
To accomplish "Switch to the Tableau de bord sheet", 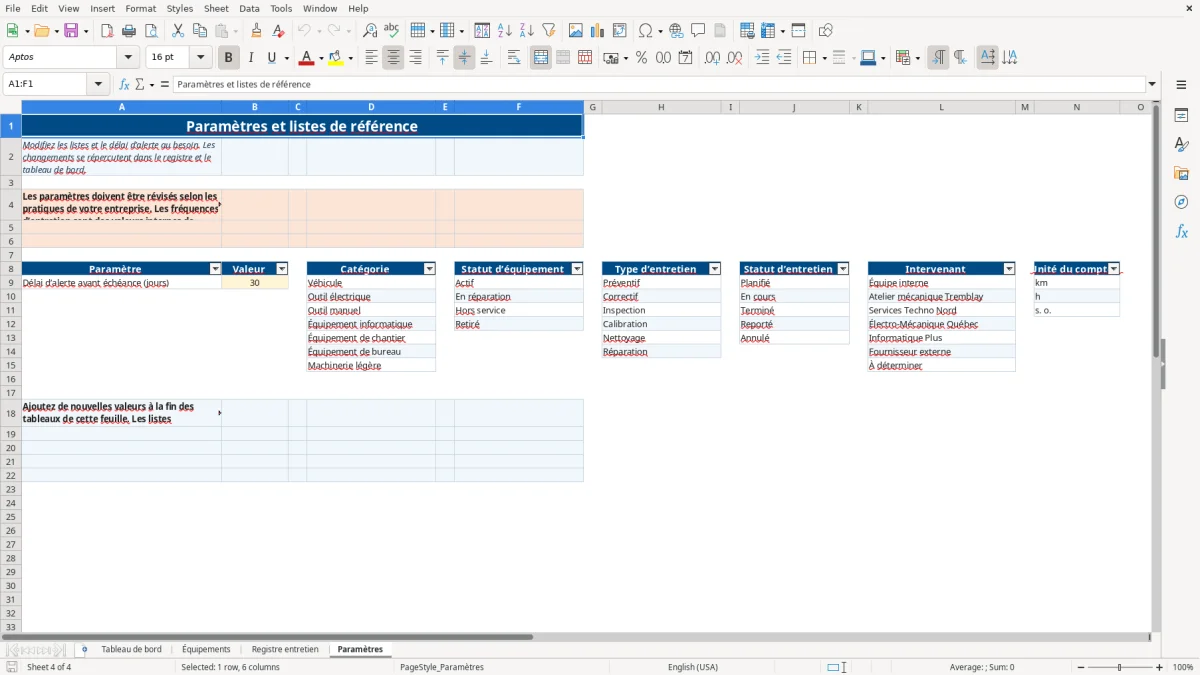I will click(131, 649).
